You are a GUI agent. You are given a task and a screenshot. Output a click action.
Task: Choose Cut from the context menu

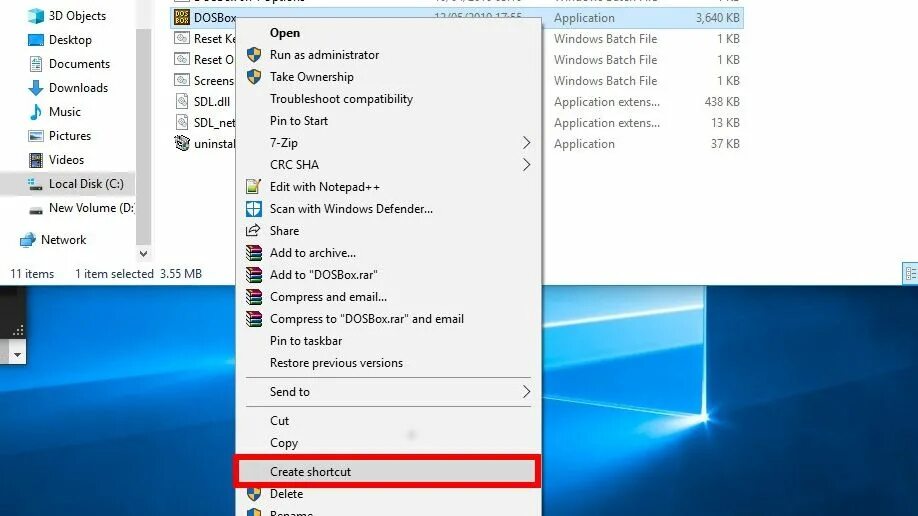279,421
